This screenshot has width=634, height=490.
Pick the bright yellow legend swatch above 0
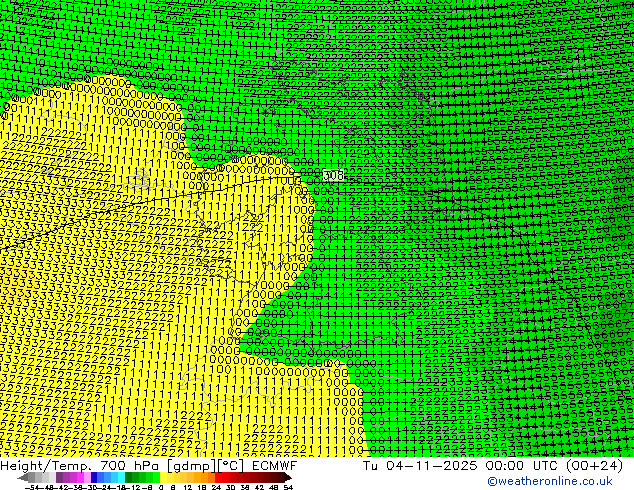click(163, 477)
